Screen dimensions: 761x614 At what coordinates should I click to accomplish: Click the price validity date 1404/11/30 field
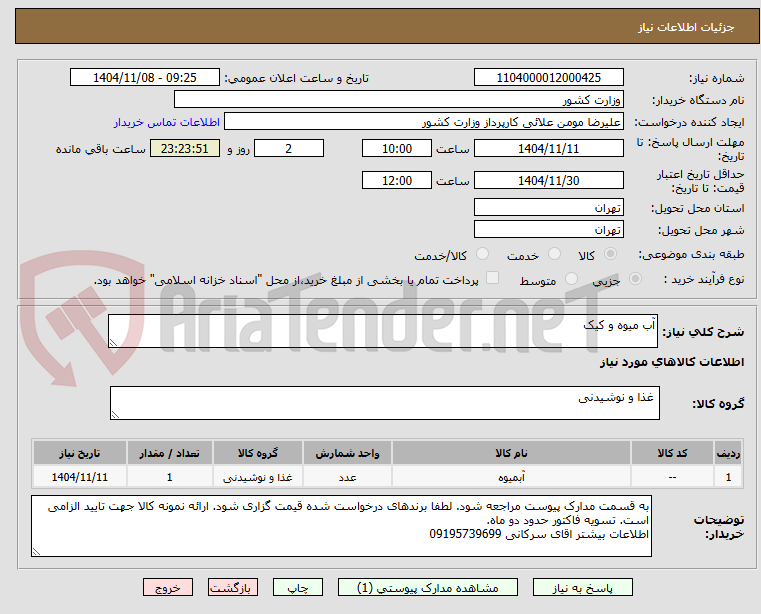[548, 180]
